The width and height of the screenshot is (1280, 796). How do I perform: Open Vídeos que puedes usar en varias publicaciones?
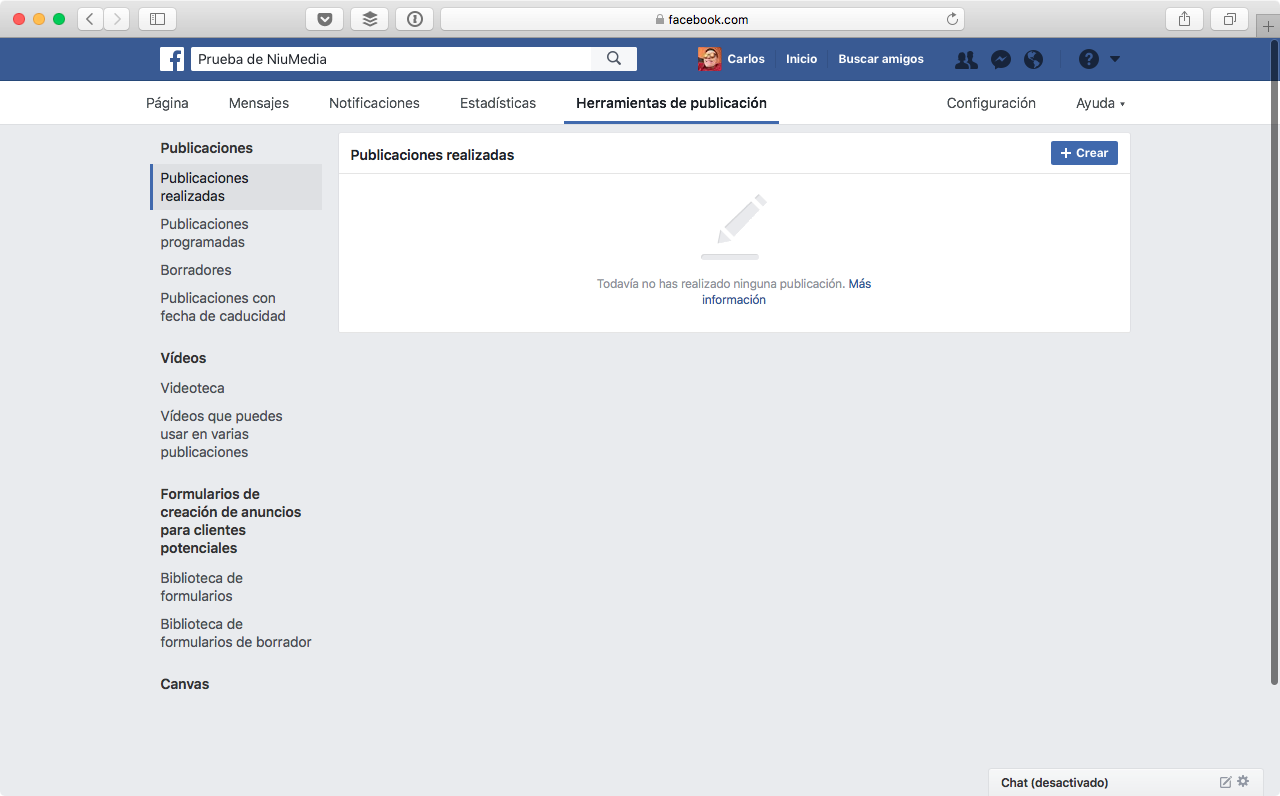click(x=222, y=434)
